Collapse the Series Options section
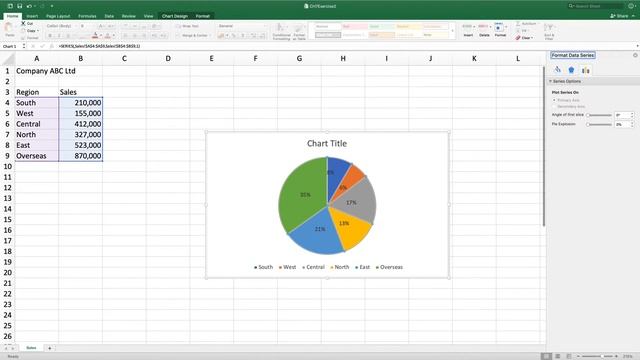Screen dimensions: 640x360 [550, 81]
